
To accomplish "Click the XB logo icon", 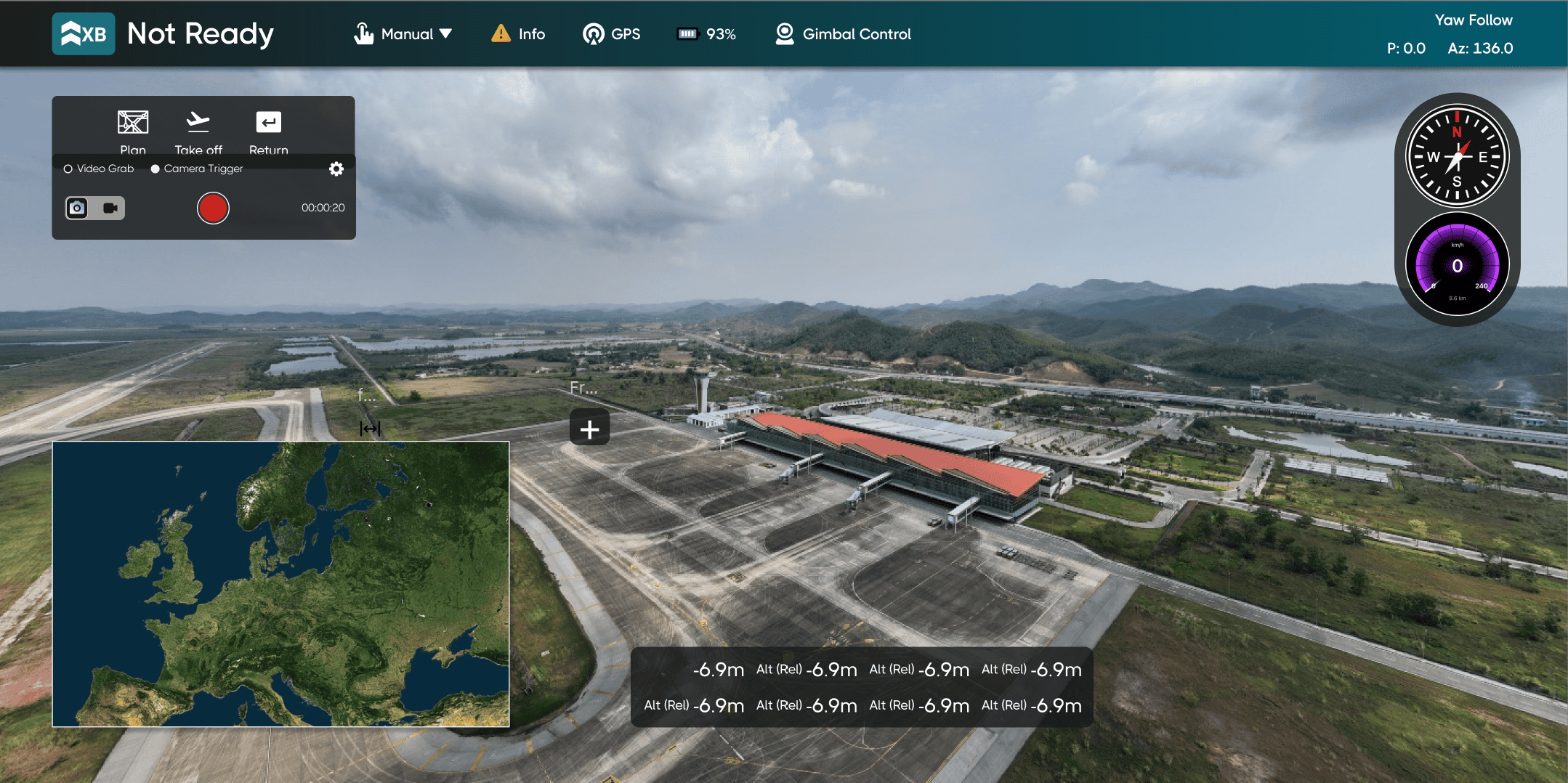I will click(x=84, y=34).
